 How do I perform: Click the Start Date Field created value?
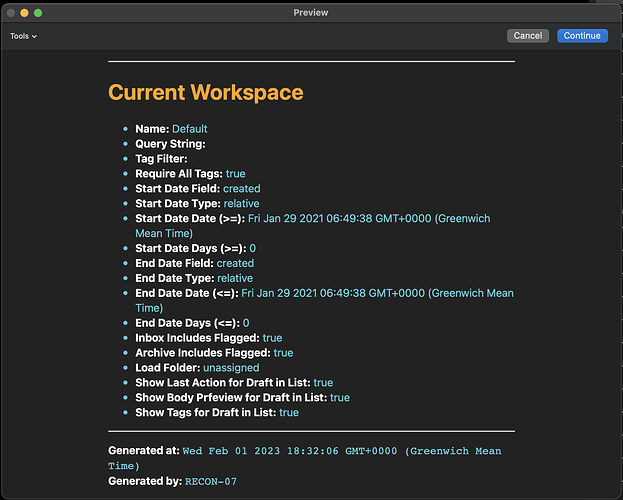click(242, 189)
